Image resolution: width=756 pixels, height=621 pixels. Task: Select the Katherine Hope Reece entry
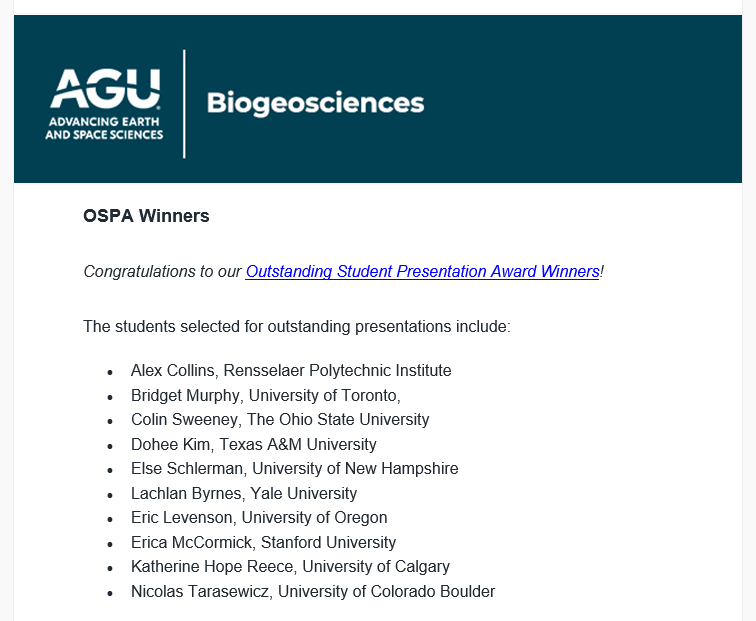point(290,566)
